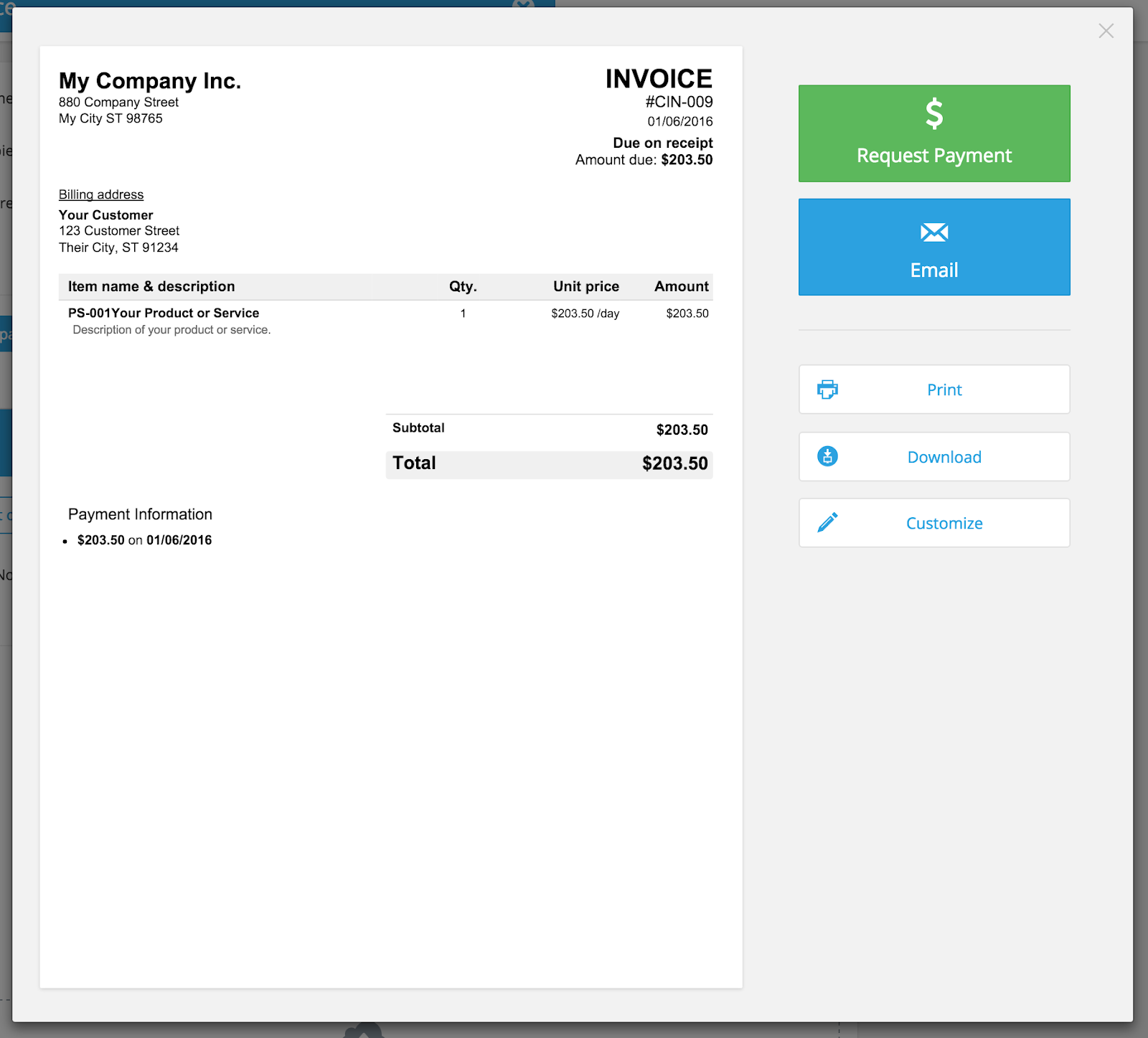Click the download circle icon
Image resolution: width=1148 pixels, height=1038 pixels.
pos(827,456)
